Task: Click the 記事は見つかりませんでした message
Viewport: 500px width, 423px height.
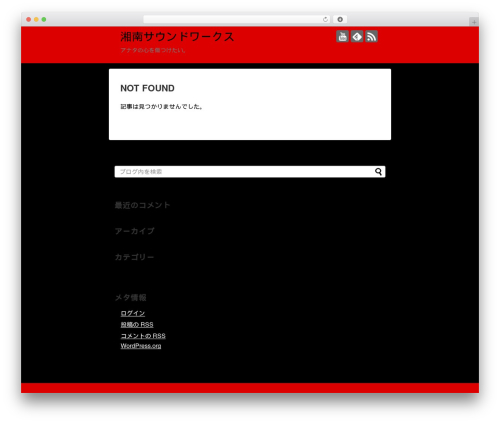Action: point(162,107)
